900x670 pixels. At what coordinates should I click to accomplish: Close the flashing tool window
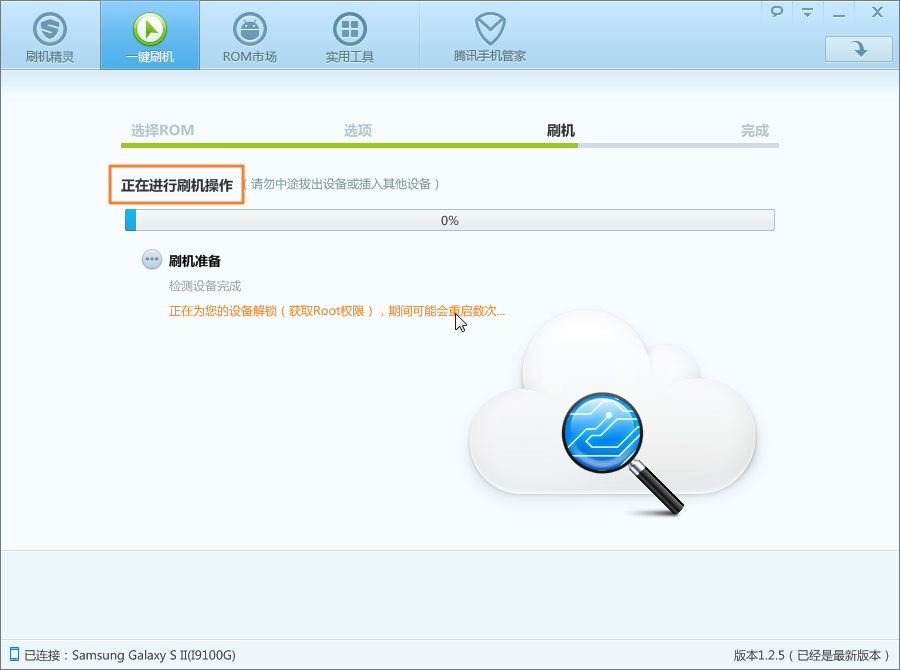tap(877, 12)
